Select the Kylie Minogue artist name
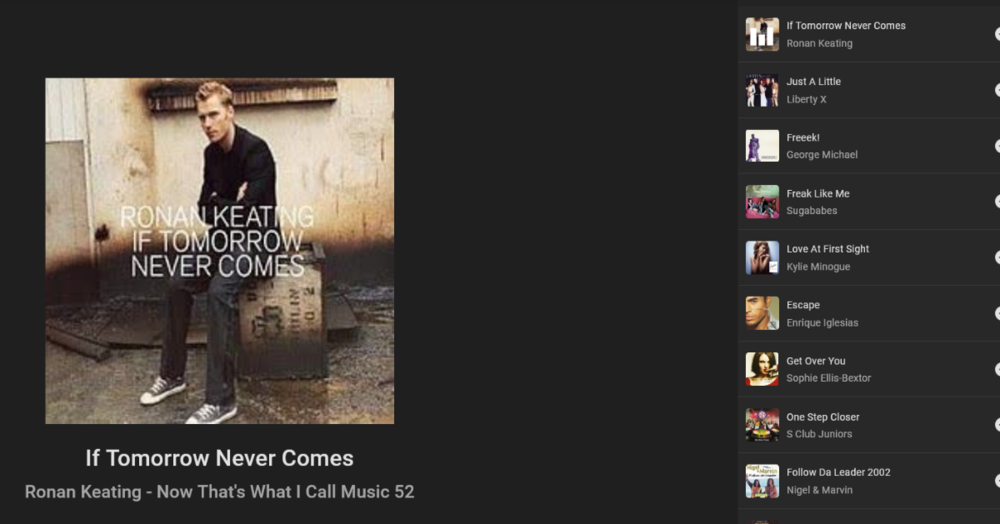The image size is (1000, 524). tap(818, 266)
